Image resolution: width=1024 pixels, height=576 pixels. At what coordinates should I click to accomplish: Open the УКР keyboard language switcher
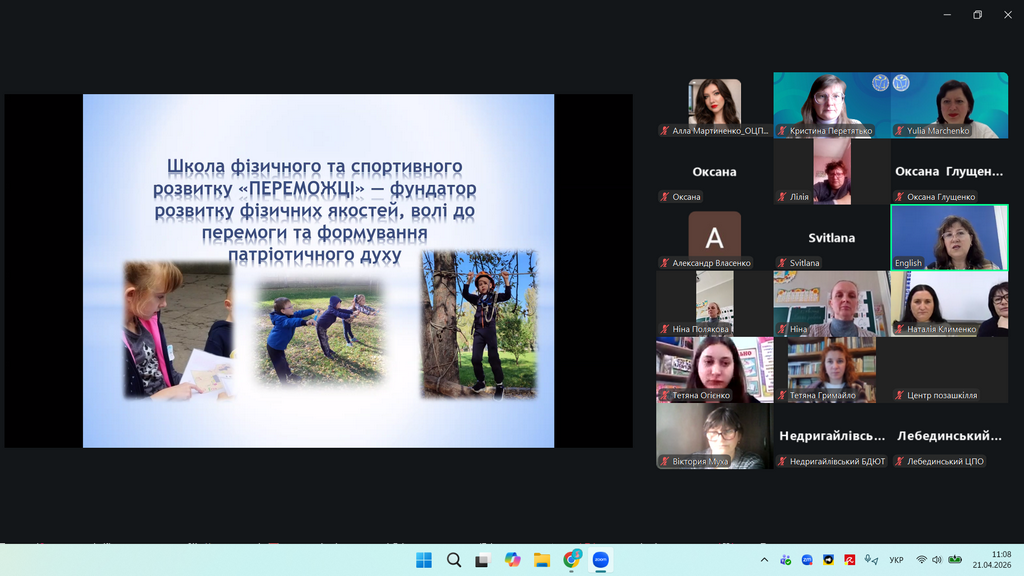coord(897,560)
